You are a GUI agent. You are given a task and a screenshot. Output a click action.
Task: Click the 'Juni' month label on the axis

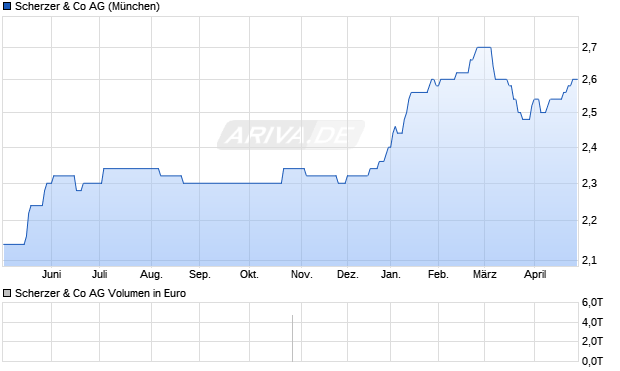pos(51,274)
